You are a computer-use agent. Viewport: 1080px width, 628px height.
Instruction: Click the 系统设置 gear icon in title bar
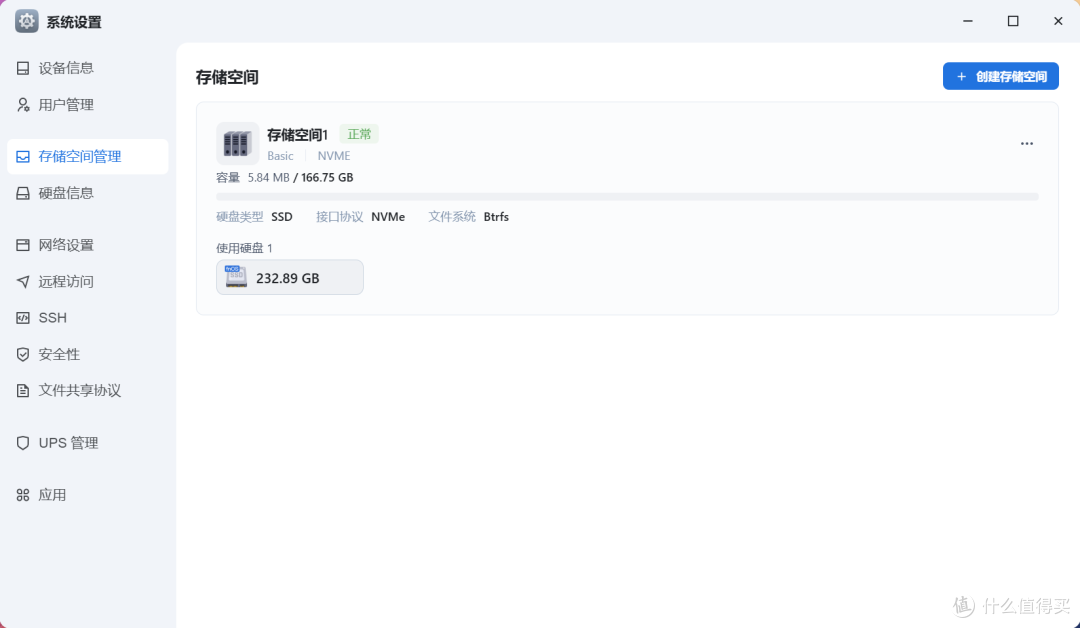click(x=27, y=21)
